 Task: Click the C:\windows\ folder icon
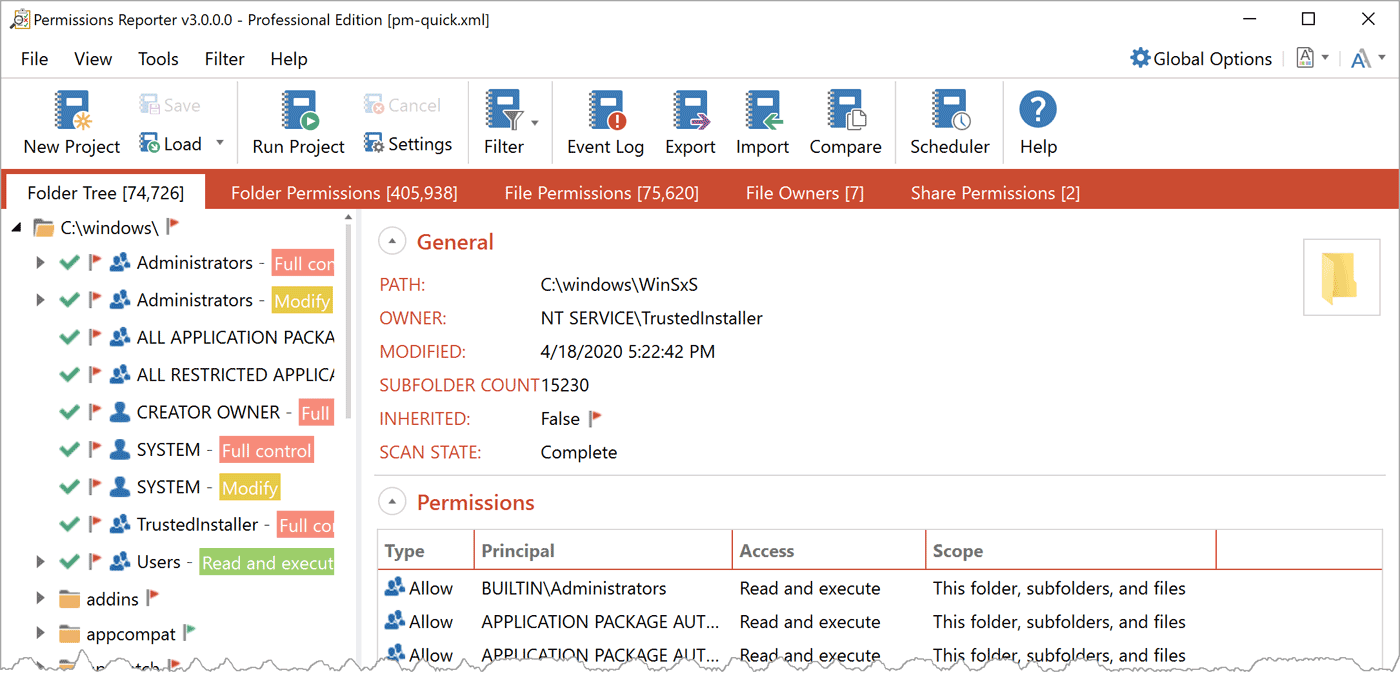43,228
